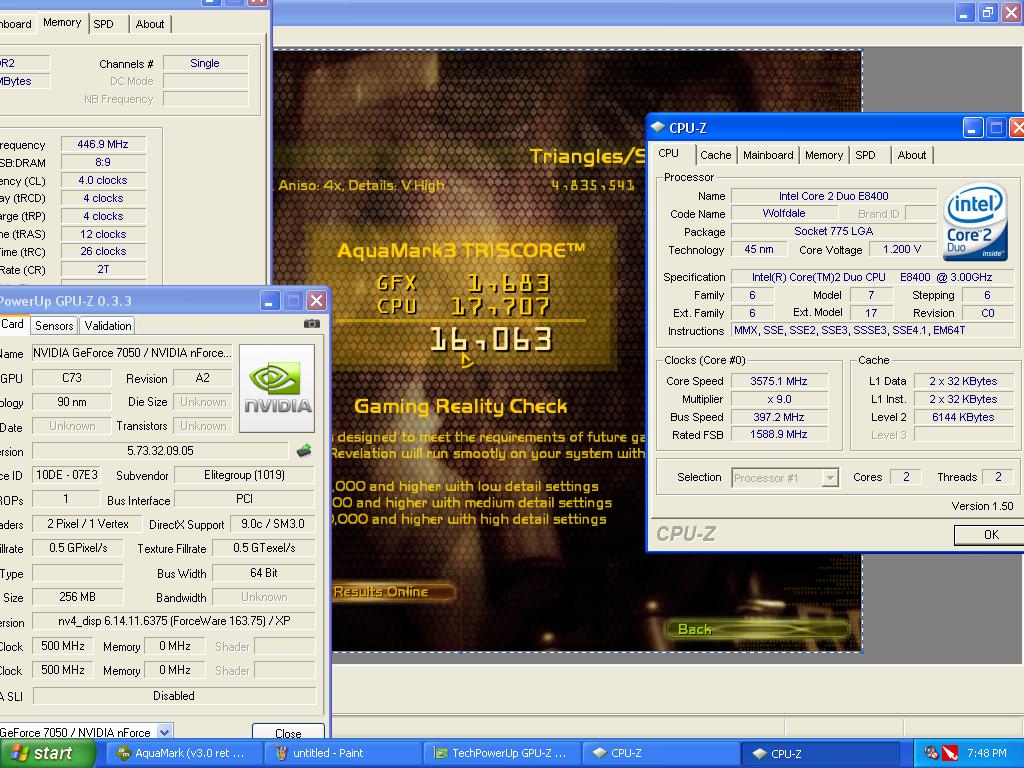Viewport: 1024px width, 768px height.
Task: Click the Channels # Single value
Action: tap(205, 63)
